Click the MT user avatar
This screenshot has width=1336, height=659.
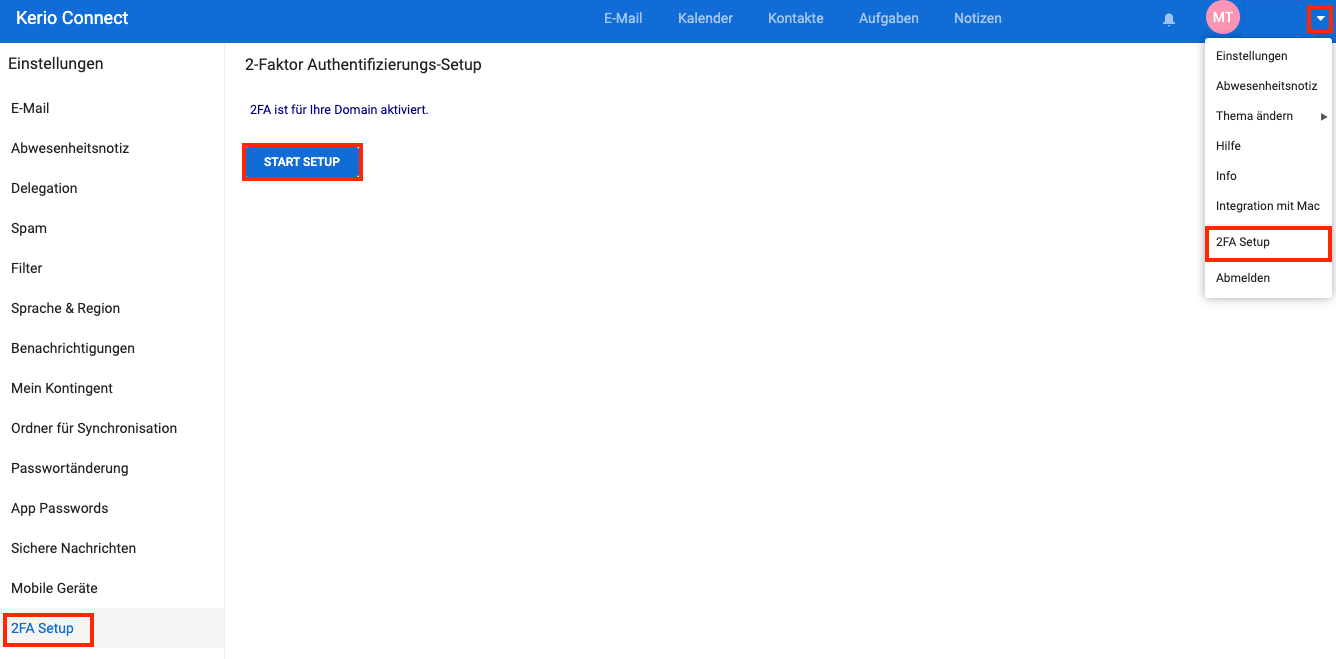click(x=1222, y=17)
